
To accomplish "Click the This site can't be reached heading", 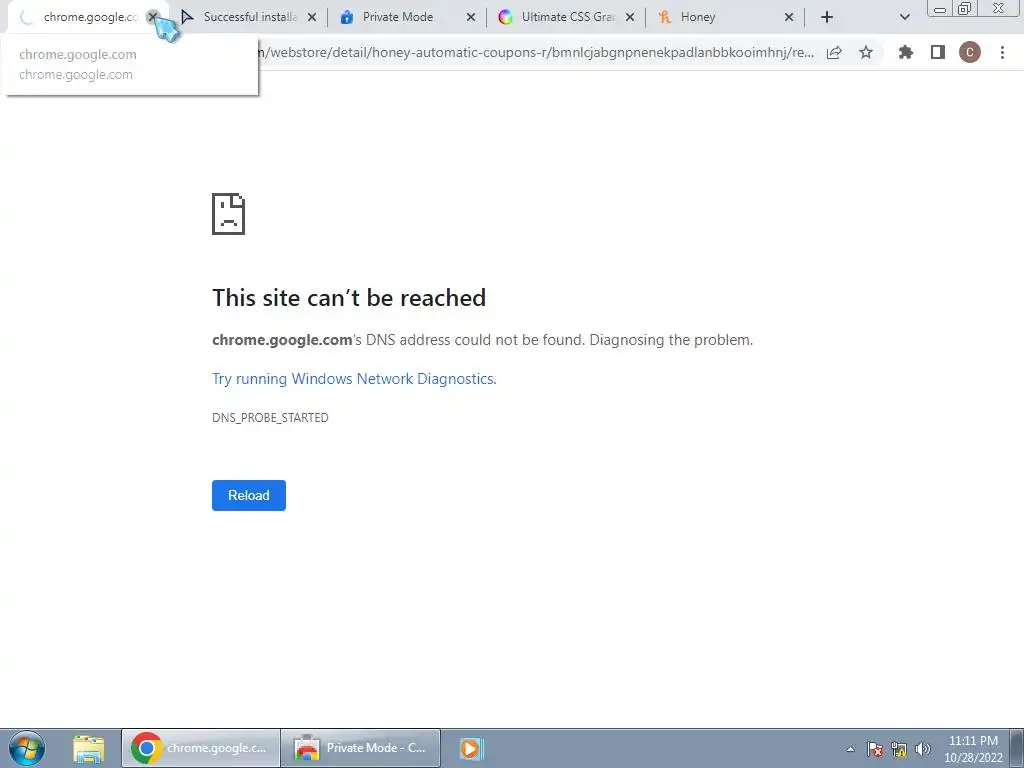I will tap(349, 298).
